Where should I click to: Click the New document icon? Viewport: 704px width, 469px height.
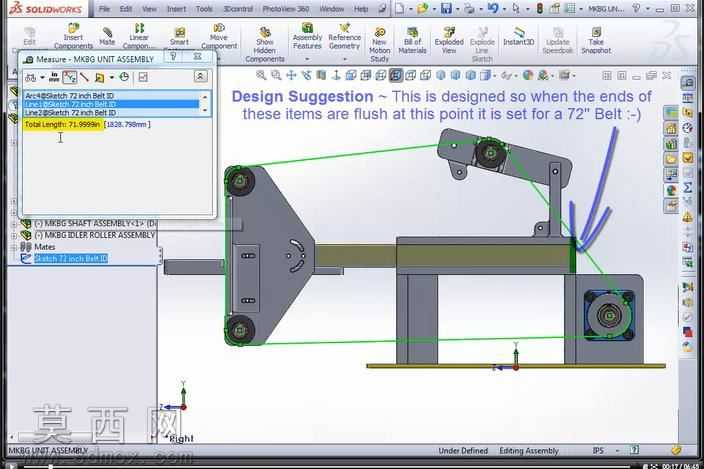[400, 8]
